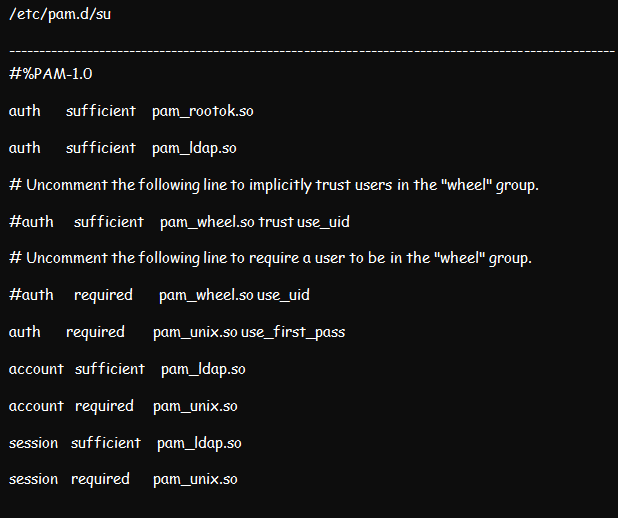Click account sufficient line's pam_ldap.so
This screenshot has width=618, height=518.
pyautogui.click(x=203, y=369)
